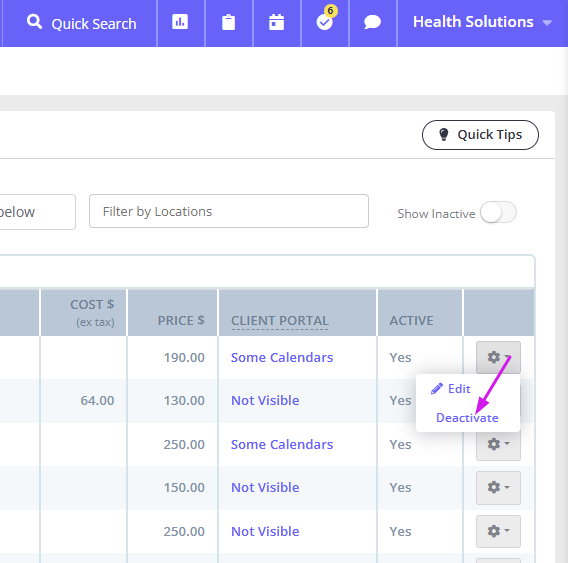Open the reports bar chart icon
Viewport: 568px width, 563px height.
pyautogui.click(x=180, y=22)
